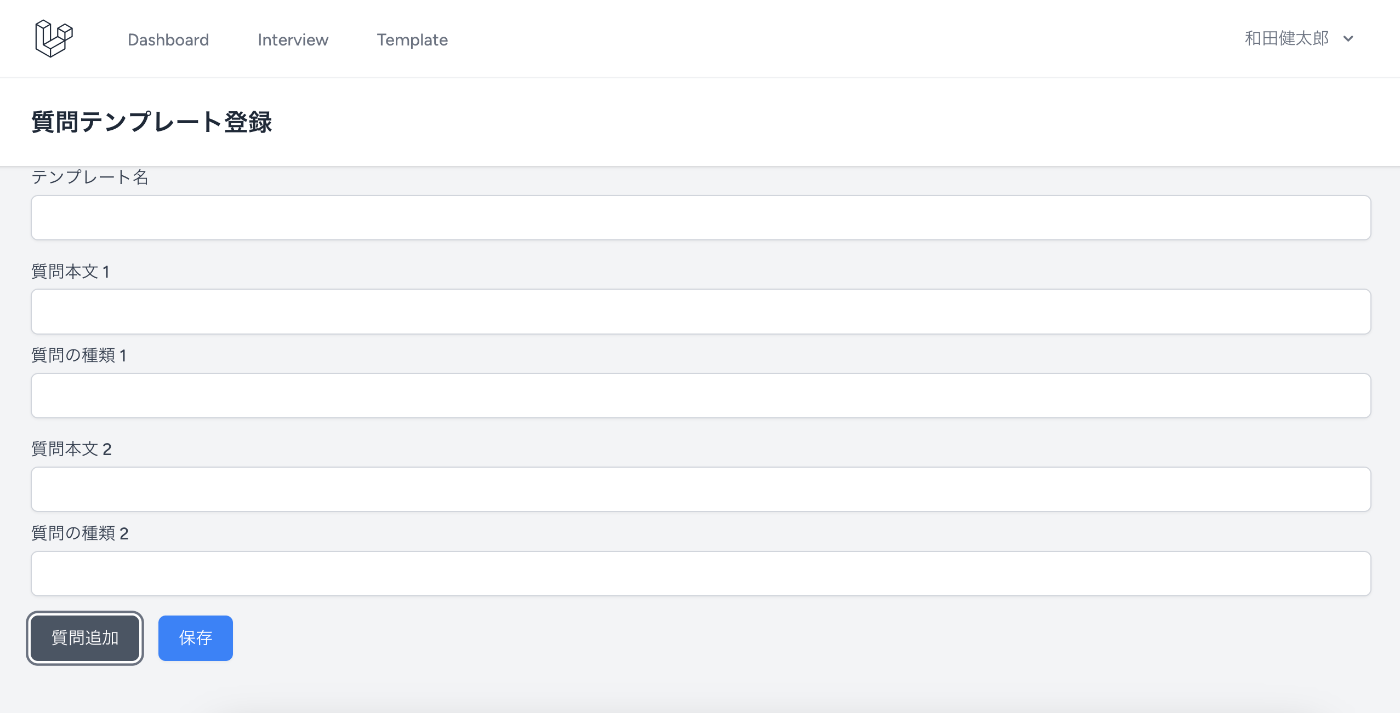1400x713 pixels.
Task: Open the 和田健太郎 user menu
Action: tap(1299, 39)
